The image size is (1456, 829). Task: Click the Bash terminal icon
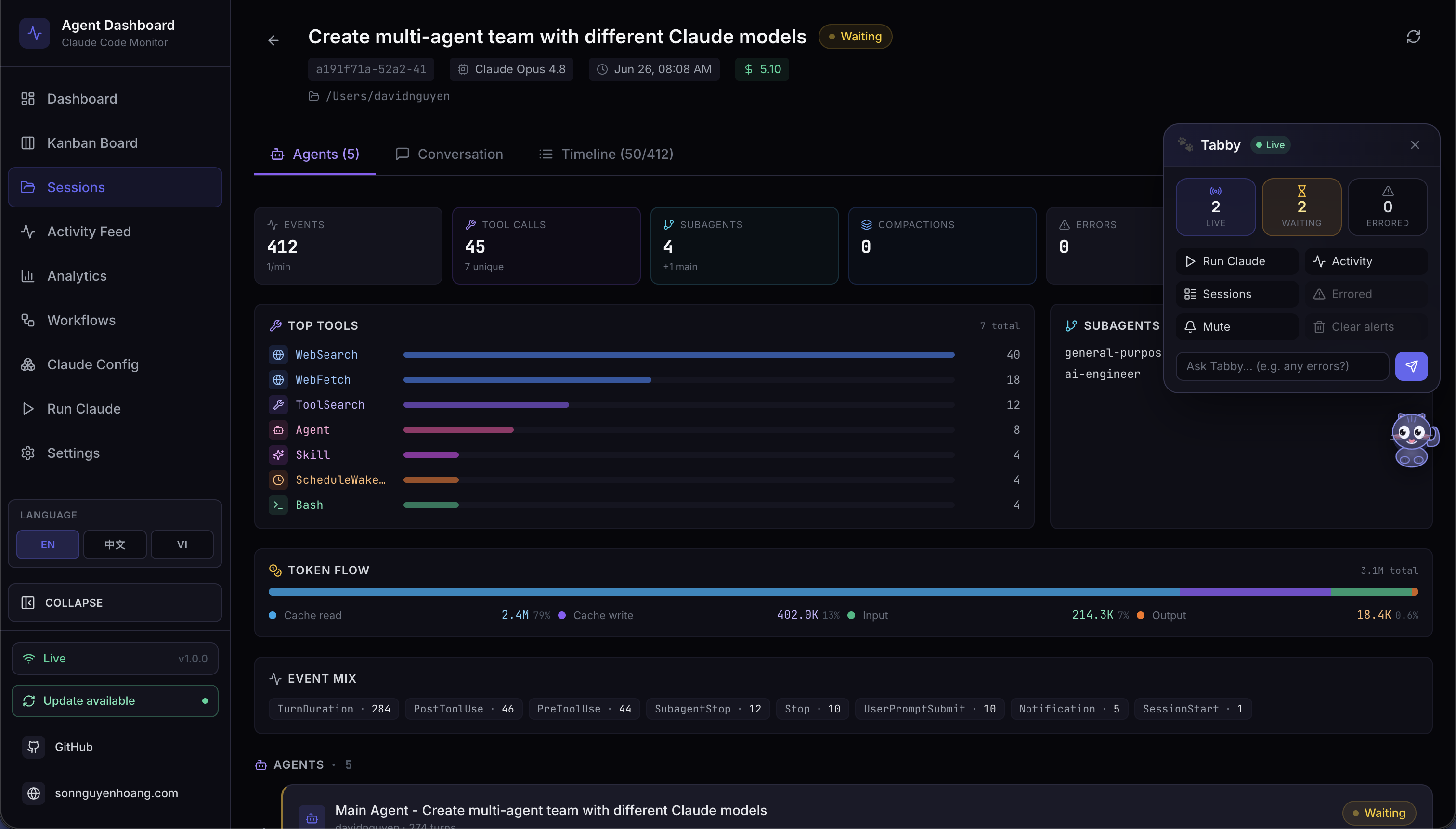pos(278,505)
